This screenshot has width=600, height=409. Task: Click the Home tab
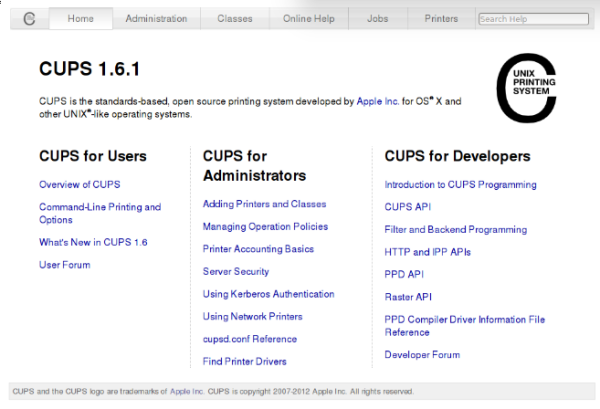[x=81, y=18]
